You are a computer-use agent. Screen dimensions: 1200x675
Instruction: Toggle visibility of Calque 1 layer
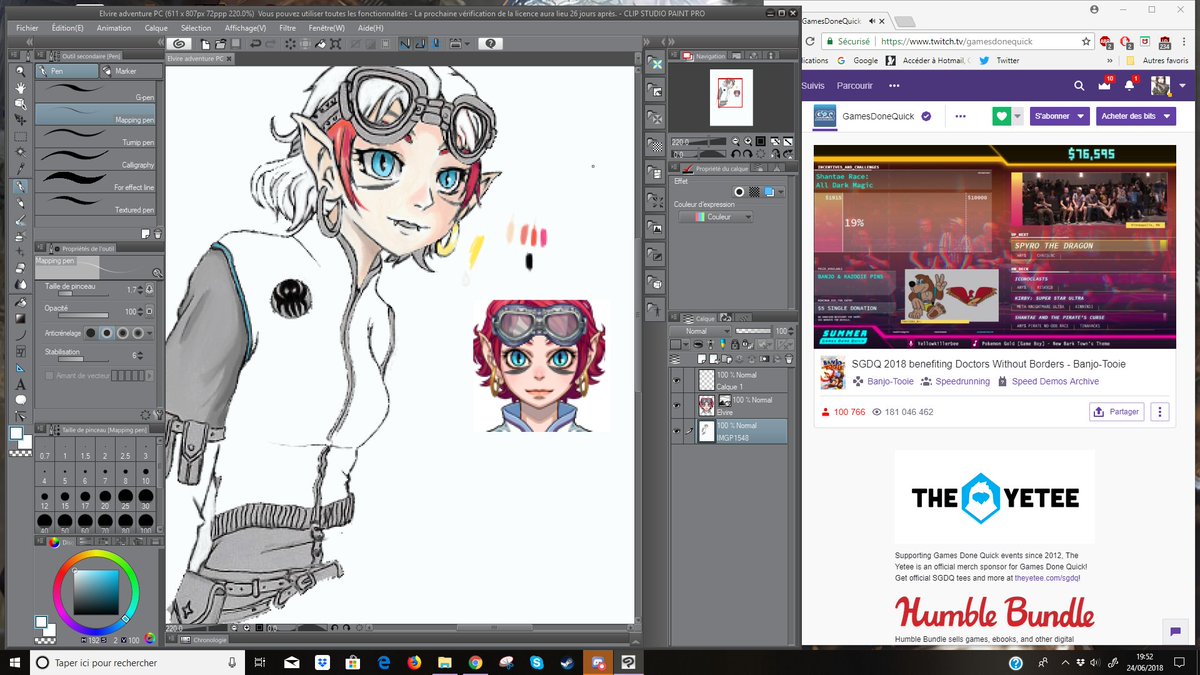tap(676, 380)
